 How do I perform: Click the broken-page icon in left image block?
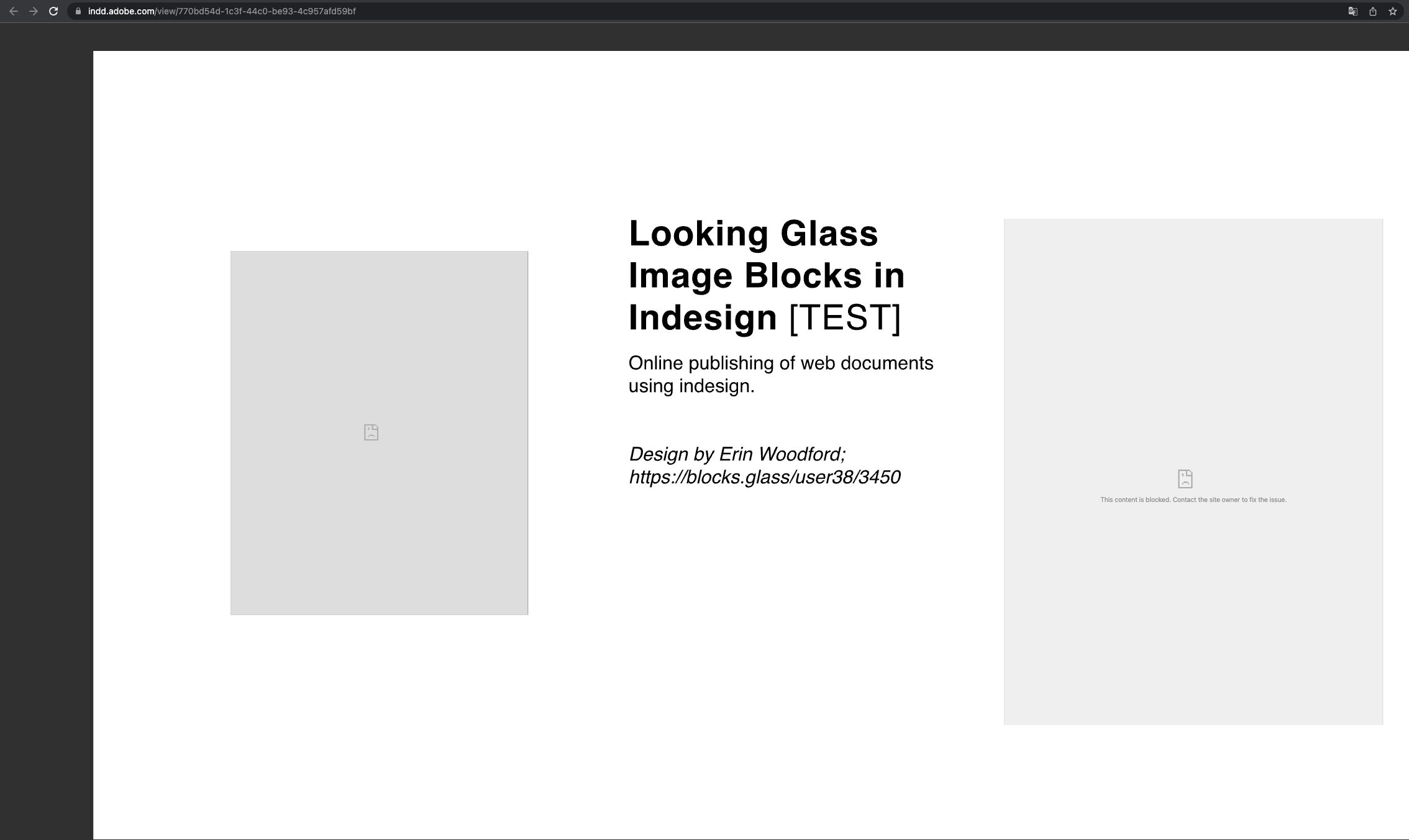click(371, 432)
